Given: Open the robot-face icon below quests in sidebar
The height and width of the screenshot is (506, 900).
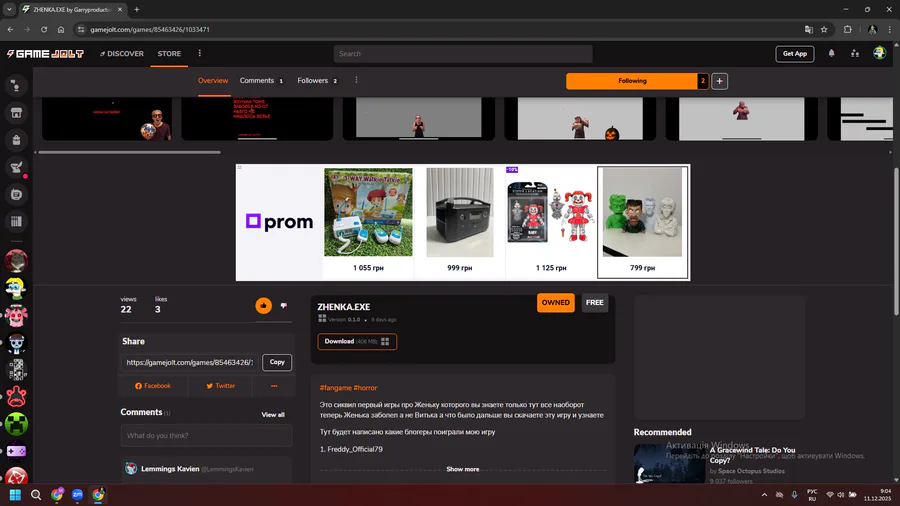Looking at the screenshot, I should point(16,194).
